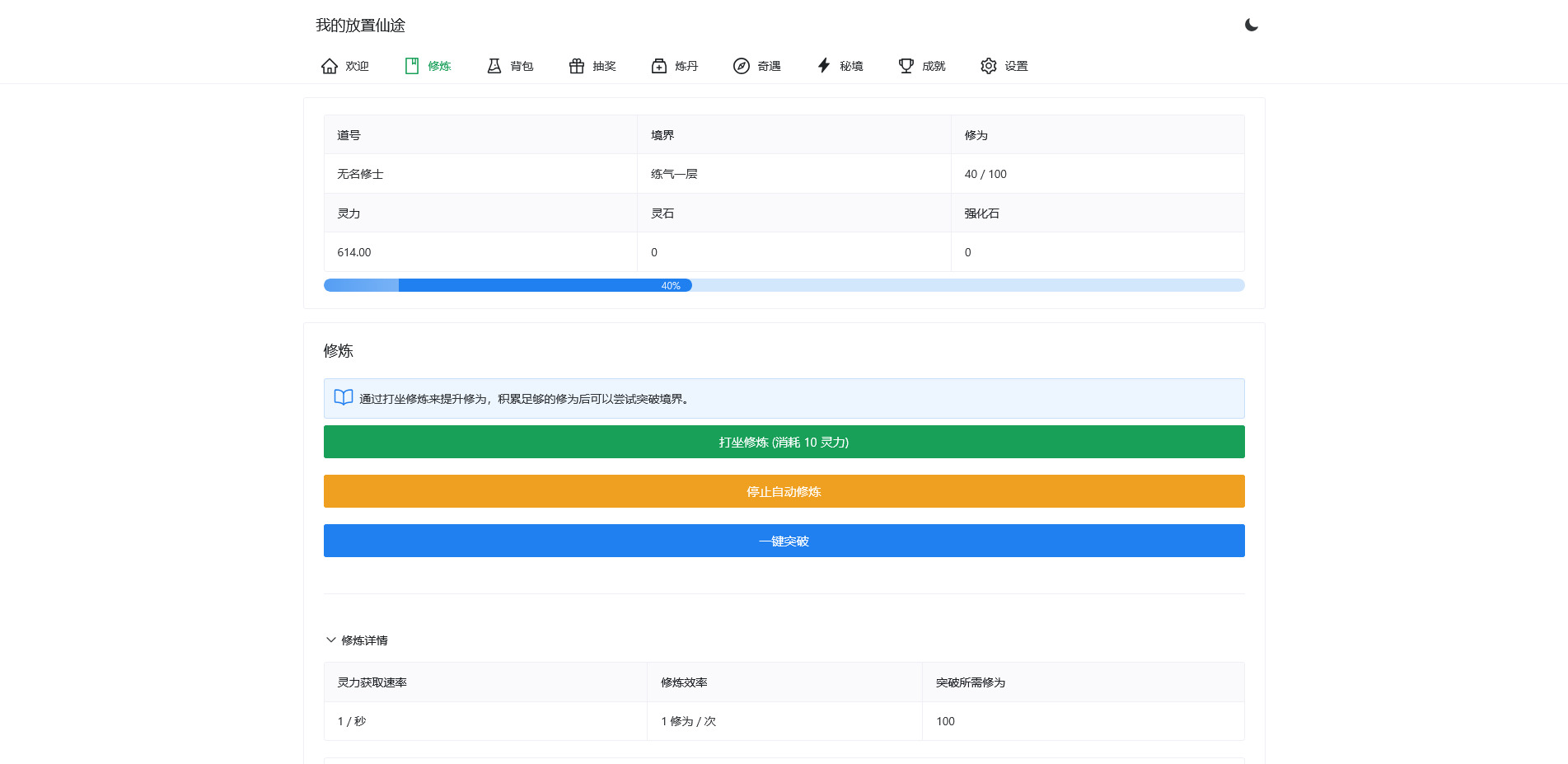Click the 40% cultivation progress bar
The image size is (1568, 764).
(x=672, y=285)
